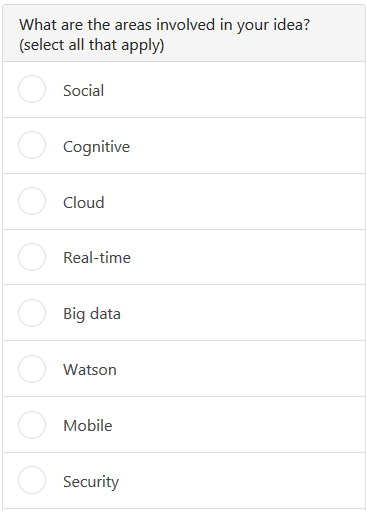Check the Cognitive option circle

point(32,145)
